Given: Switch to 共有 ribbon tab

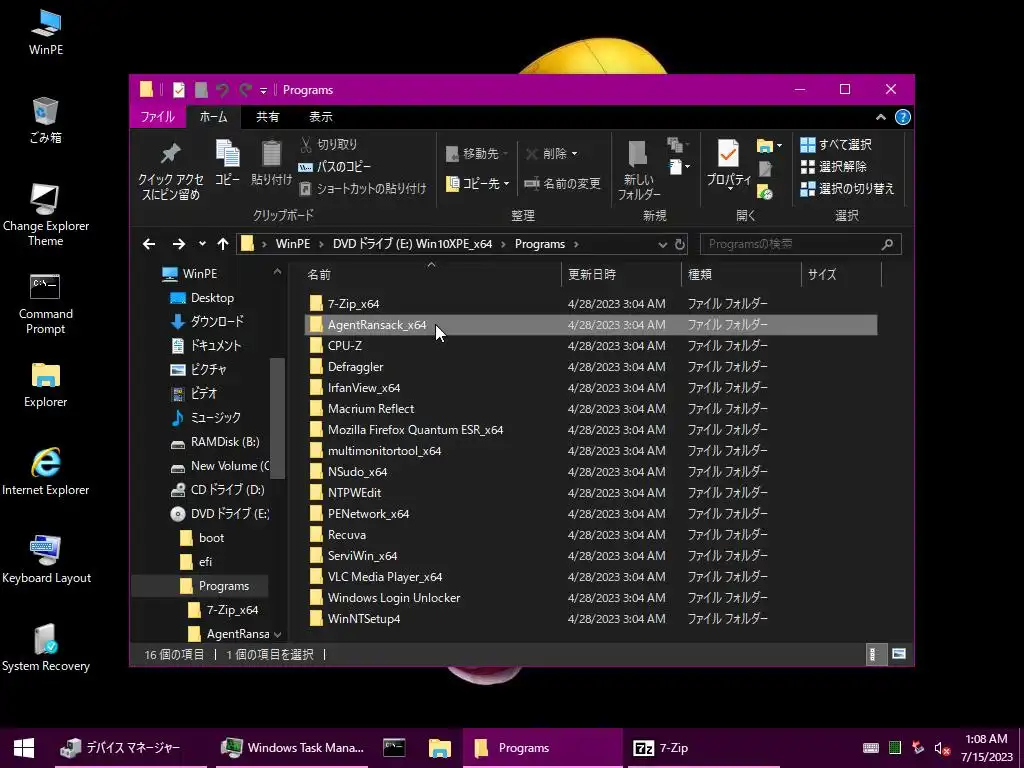Looking at the screenshot, I should click(x=268, y=117).
